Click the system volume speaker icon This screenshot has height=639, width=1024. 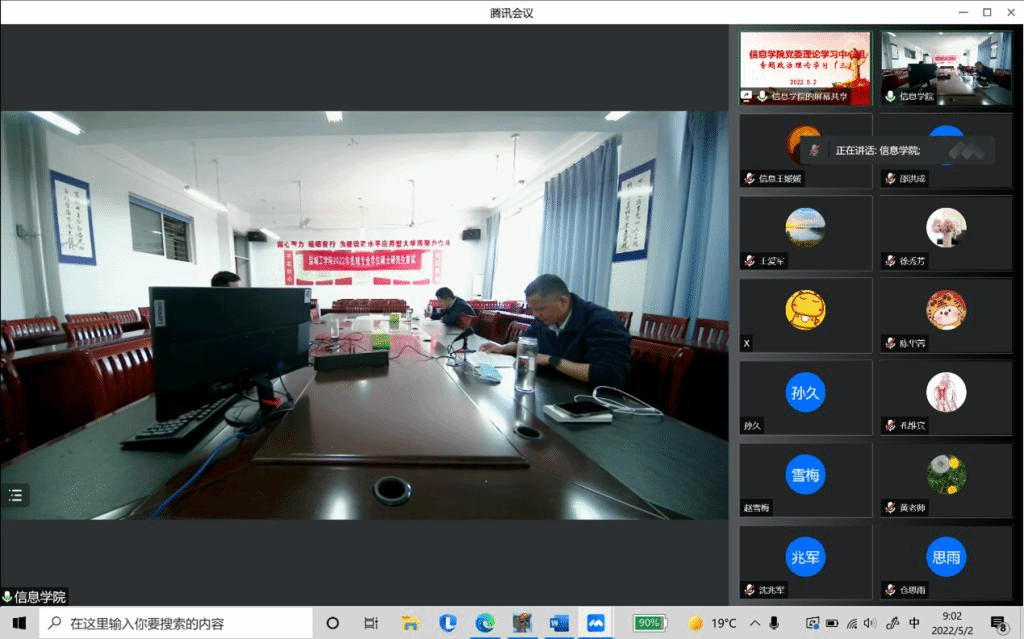tap(870, 623)
